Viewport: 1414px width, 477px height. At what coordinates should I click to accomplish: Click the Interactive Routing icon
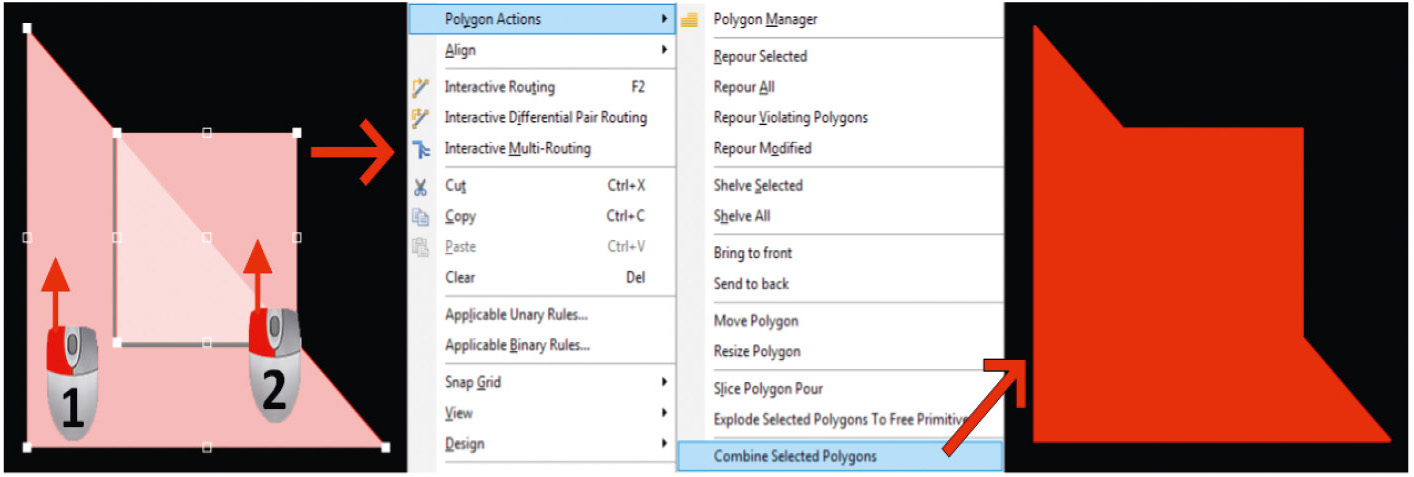pos(420,87)
